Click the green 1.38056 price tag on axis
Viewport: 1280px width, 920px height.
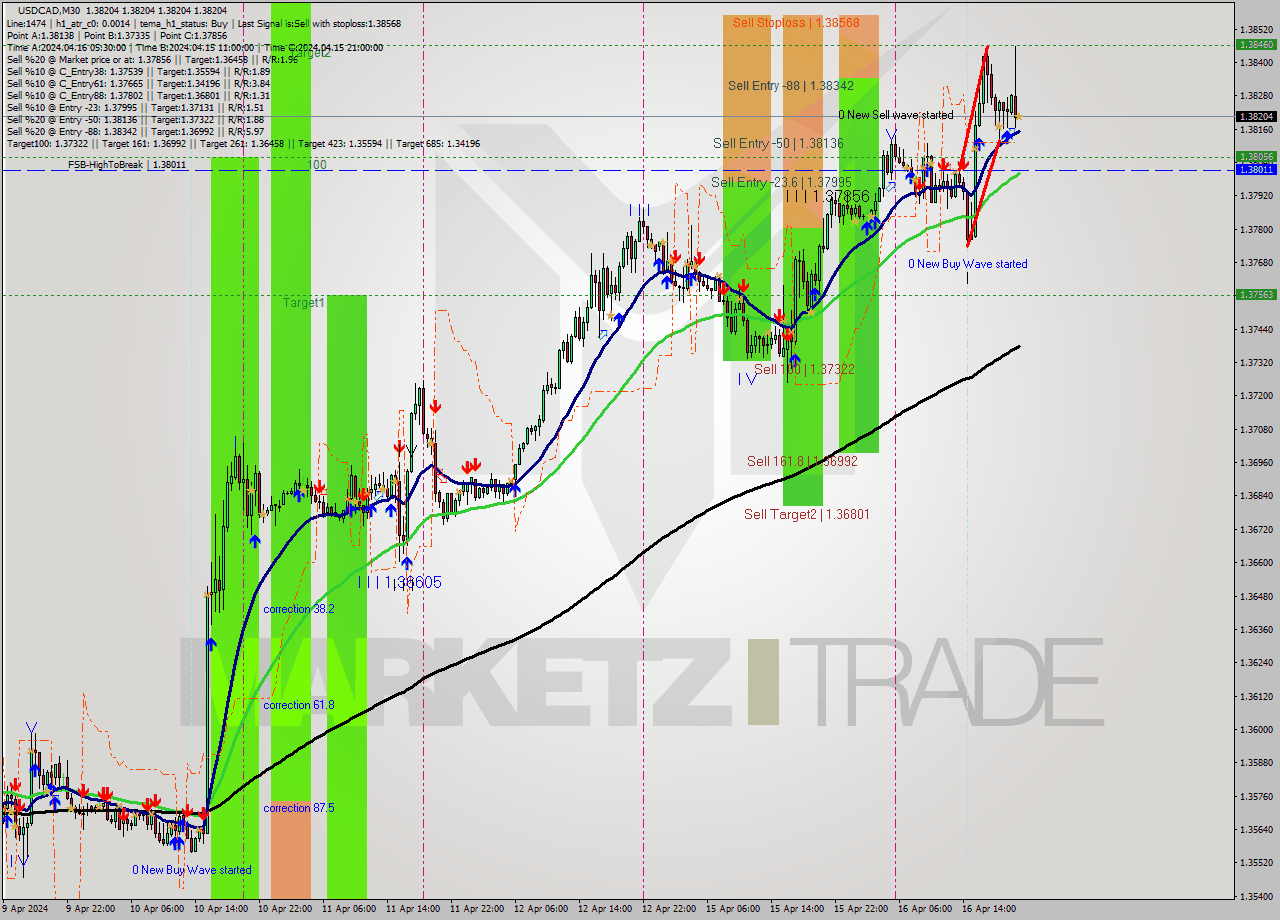pos(1256,157)
